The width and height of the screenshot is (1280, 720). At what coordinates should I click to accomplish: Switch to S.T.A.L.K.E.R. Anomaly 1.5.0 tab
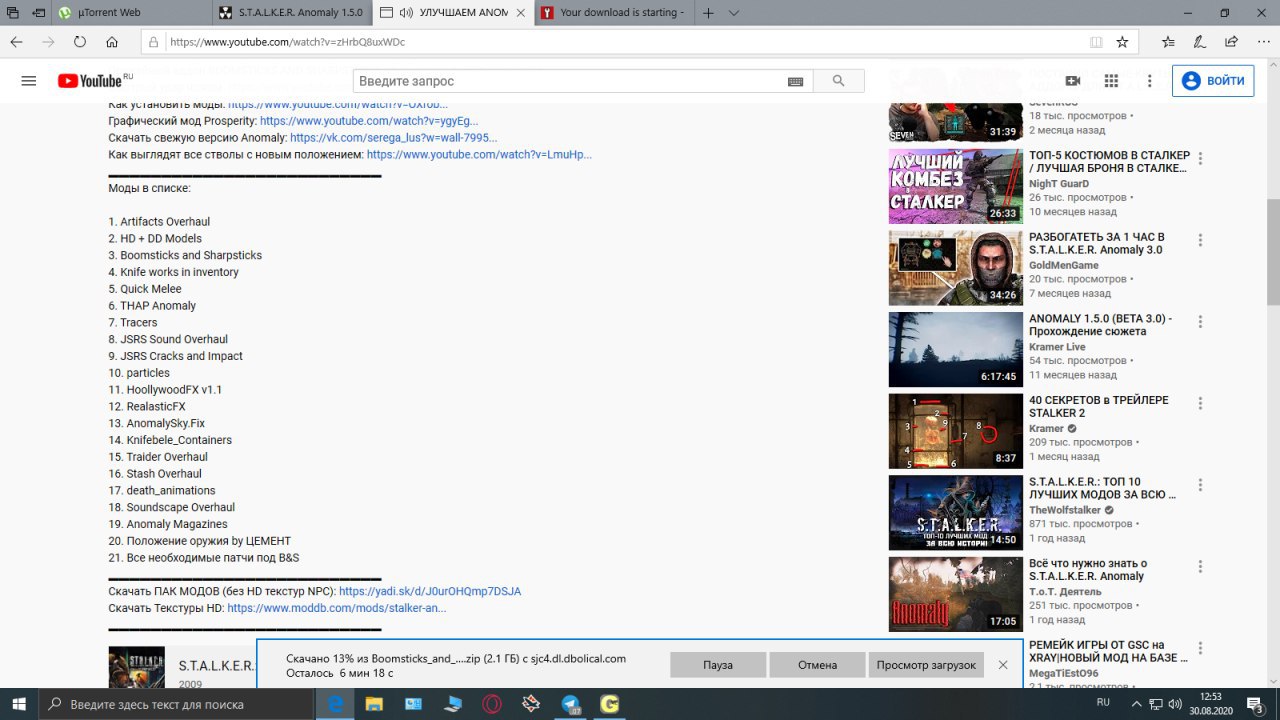click(x=292, y=13)
